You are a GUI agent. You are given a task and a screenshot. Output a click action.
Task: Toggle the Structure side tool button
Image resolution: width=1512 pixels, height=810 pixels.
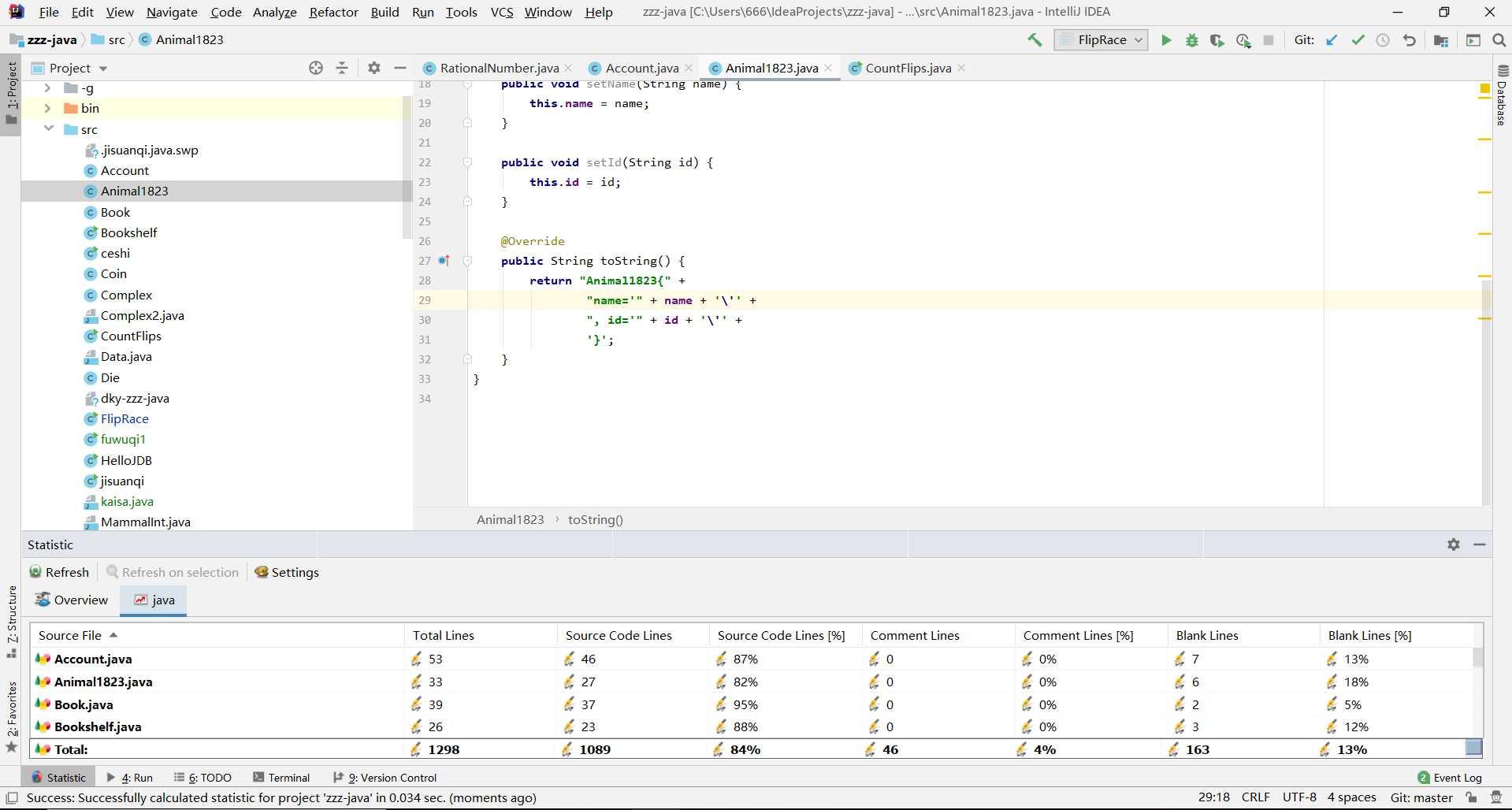pyautogui.click(x=11, y=622)
